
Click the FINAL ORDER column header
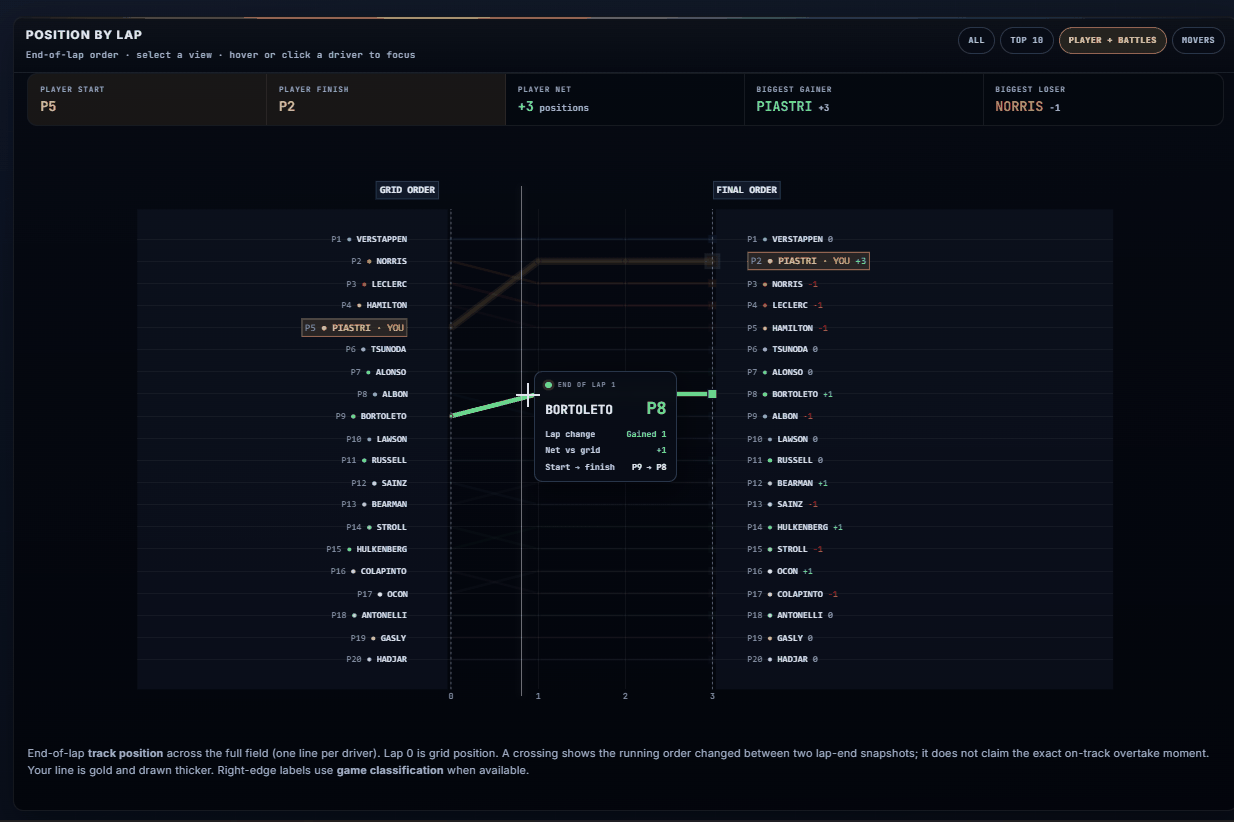coord(747,190)
